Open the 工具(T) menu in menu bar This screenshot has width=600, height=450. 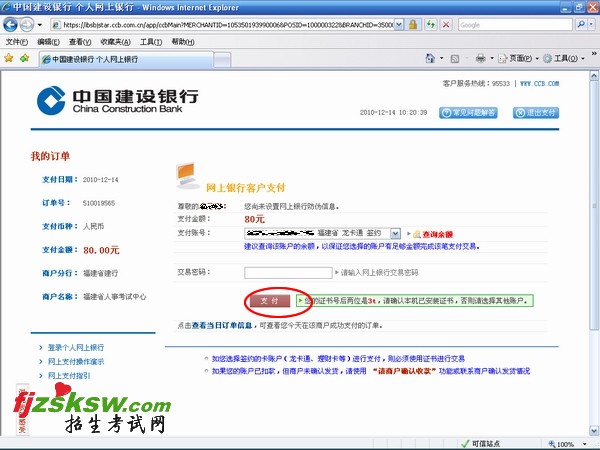tap(151, 42)
